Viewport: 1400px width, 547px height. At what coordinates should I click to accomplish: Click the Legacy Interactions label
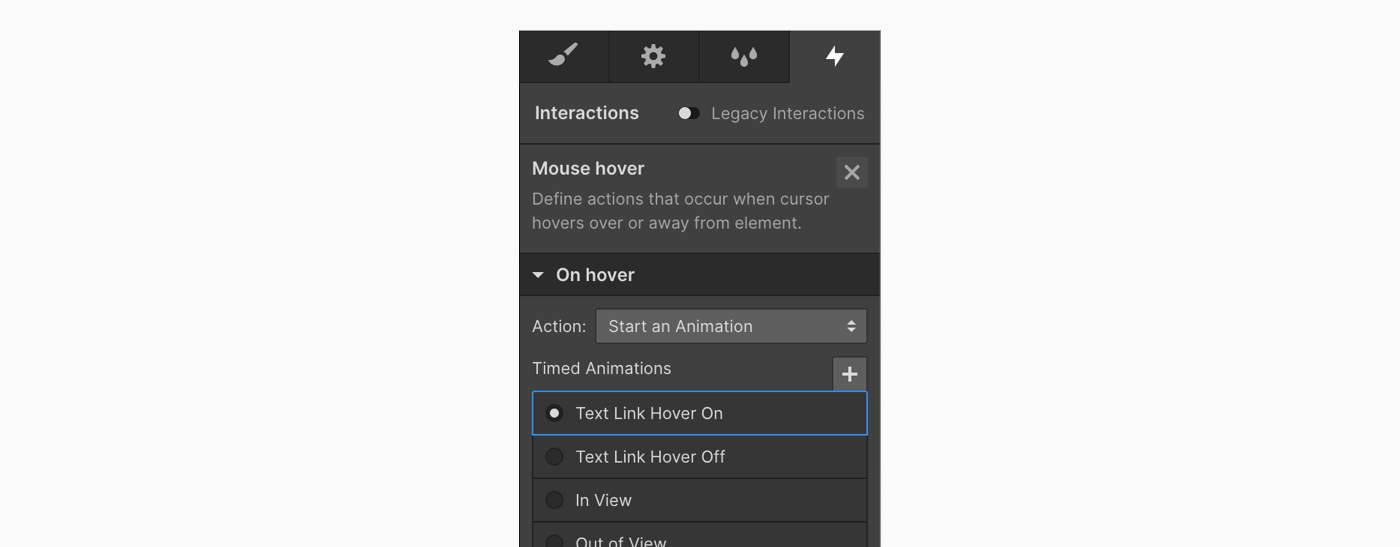(x=788, y=113)
